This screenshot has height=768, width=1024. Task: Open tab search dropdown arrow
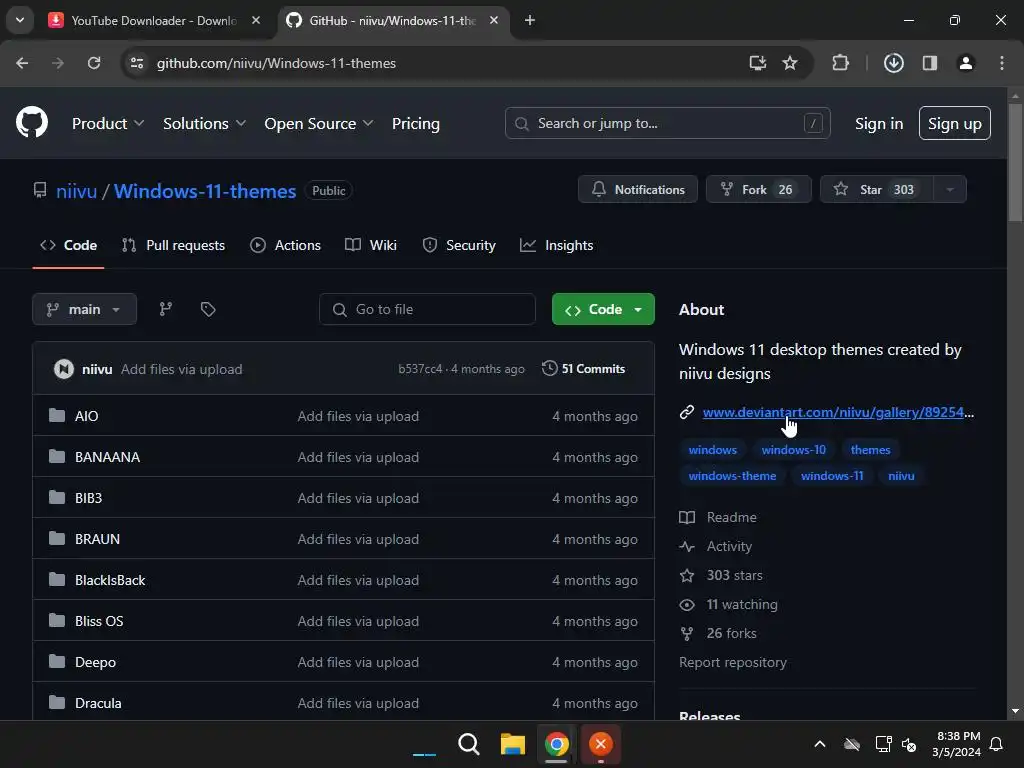(20, 20)
